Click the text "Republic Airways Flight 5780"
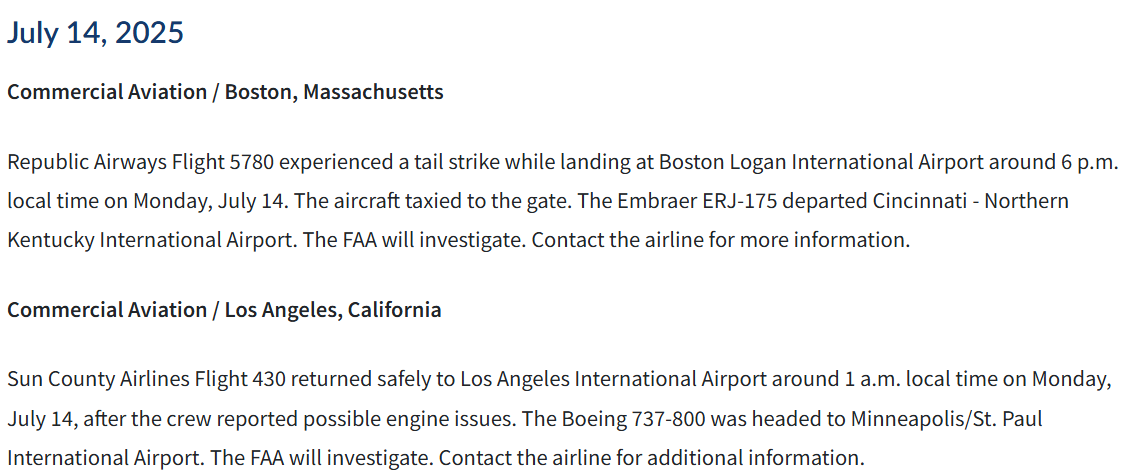1141x476 pixels. pyautogui.click(x=140, y=162)
